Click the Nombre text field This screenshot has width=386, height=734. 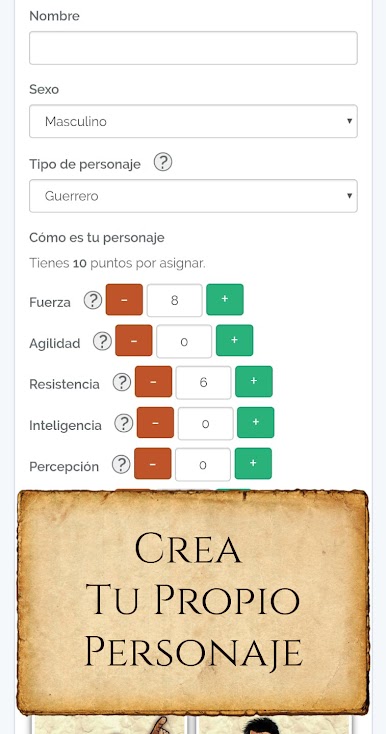[x=193, y=48]
